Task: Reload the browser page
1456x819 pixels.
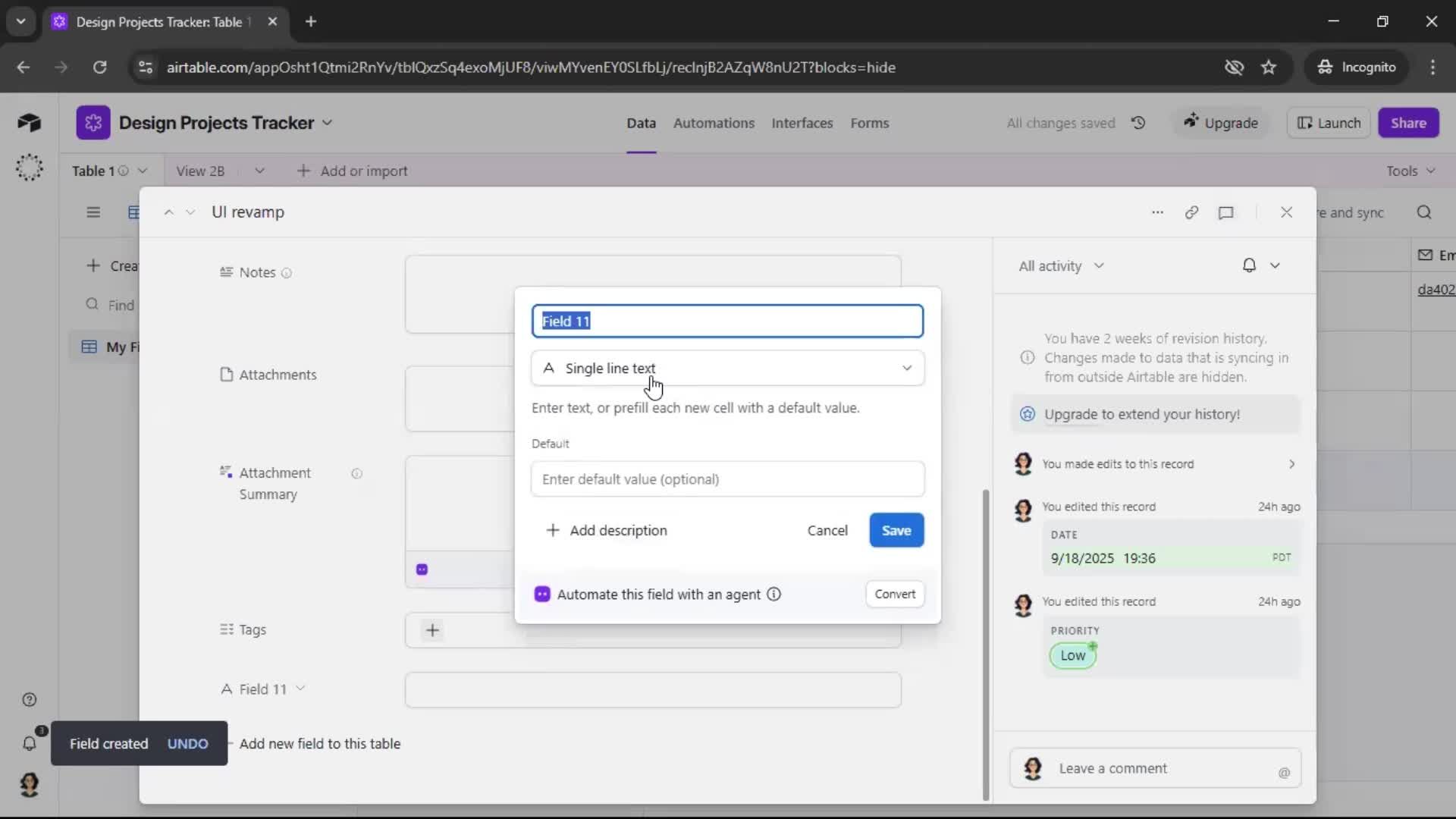Action: click(x=99, y=67)
